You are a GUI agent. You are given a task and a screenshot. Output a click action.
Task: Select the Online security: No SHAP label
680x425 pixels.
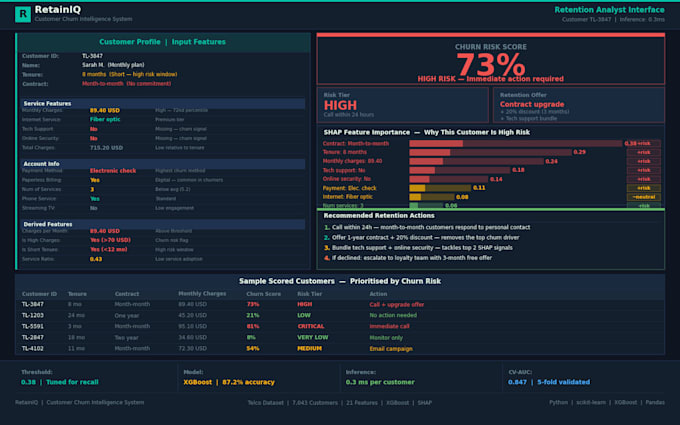pos(347,179)
